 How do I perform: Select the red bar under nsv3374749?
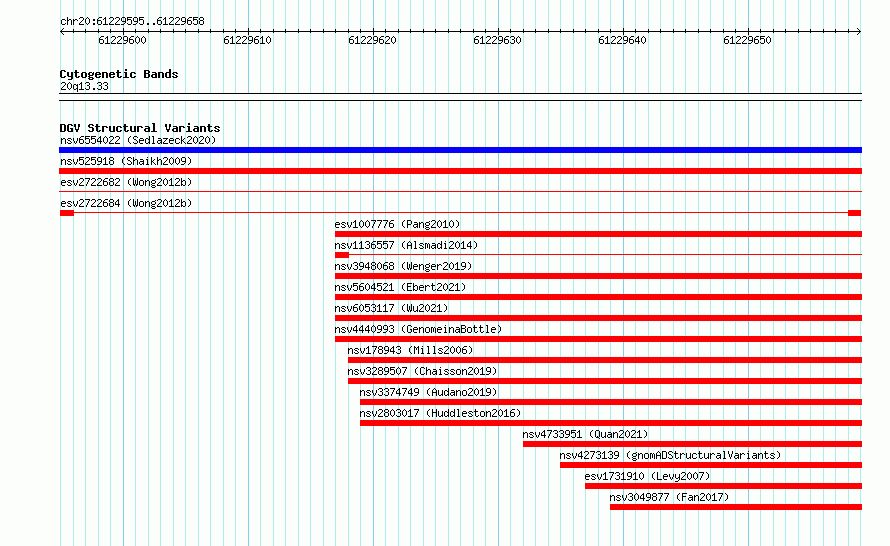pyautogui.click(x=611, y=402)
